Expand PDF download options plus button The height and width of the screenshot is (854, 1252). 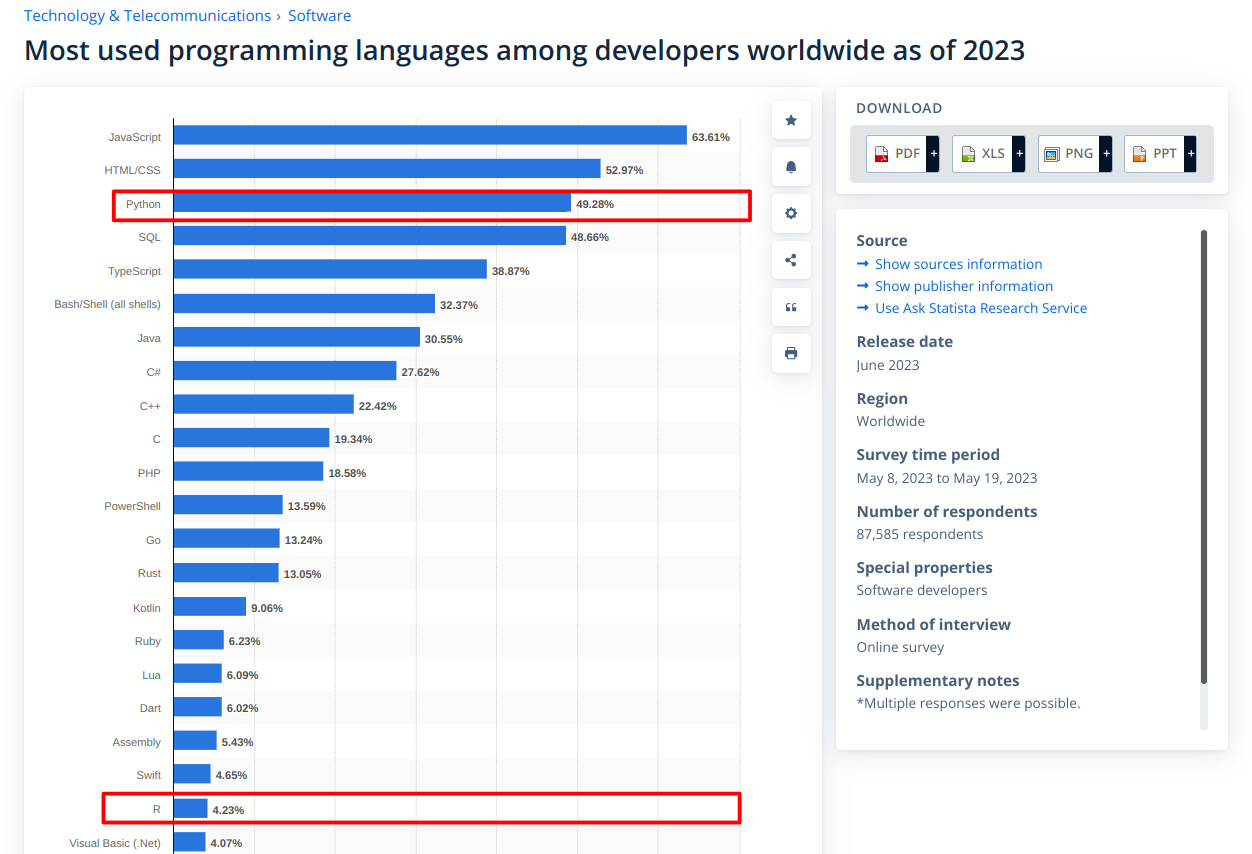[x=933, y=154]
